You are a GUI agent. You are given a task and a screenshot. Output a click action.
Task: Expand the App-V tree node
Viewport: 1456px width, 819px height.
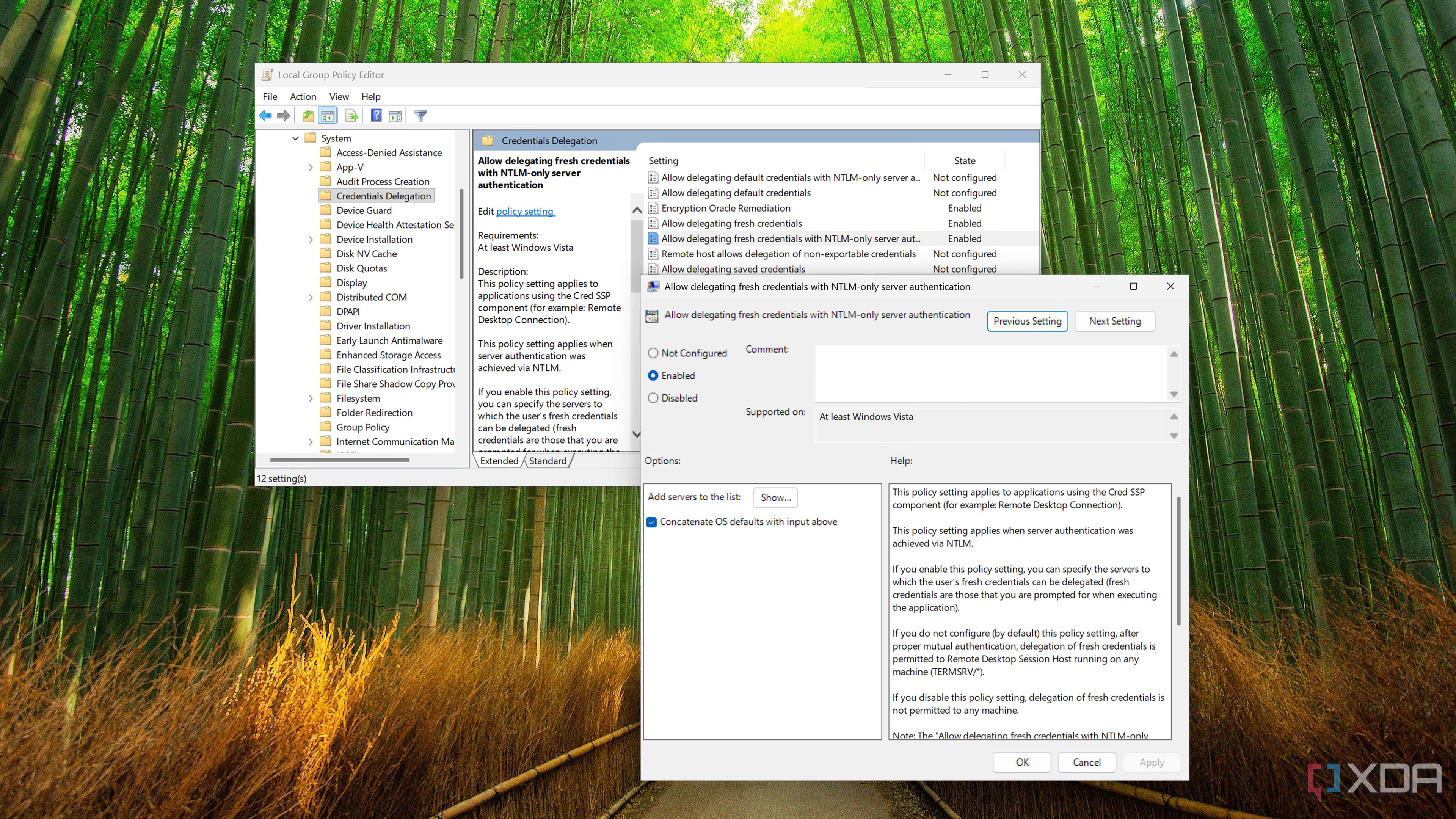point(310,167)
